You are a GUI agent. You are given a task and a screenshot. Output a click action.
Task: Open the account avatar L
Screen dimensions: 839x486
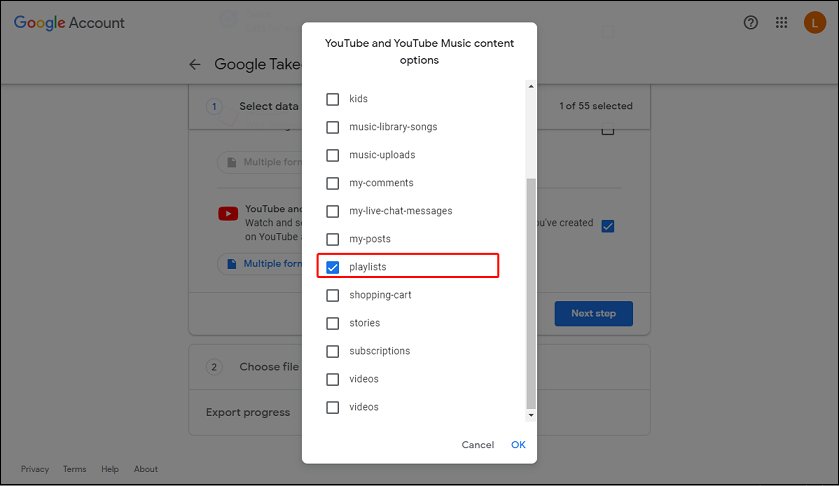point(814,22)
